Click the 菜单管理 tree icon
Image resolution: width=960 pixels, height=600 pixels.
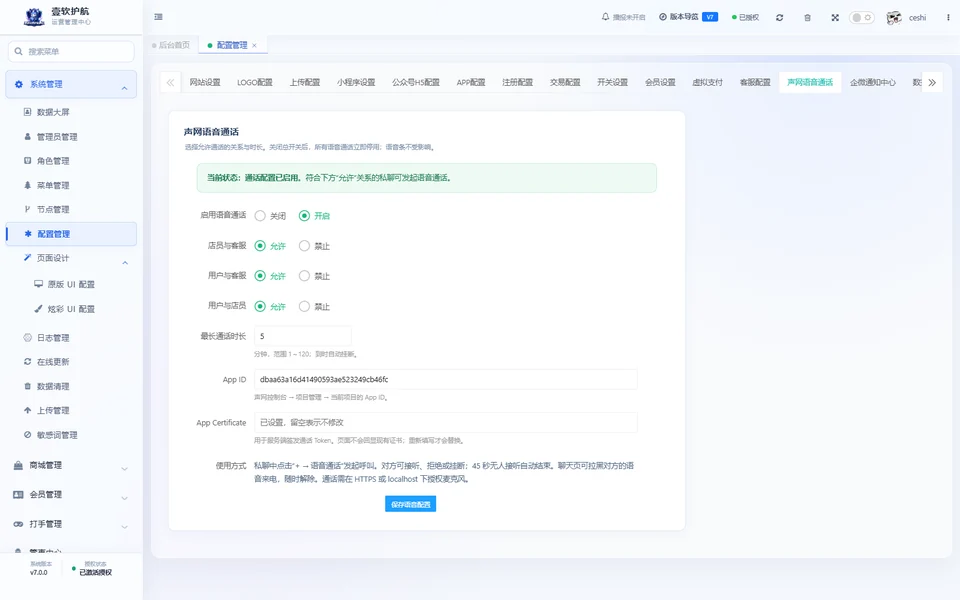28,185
